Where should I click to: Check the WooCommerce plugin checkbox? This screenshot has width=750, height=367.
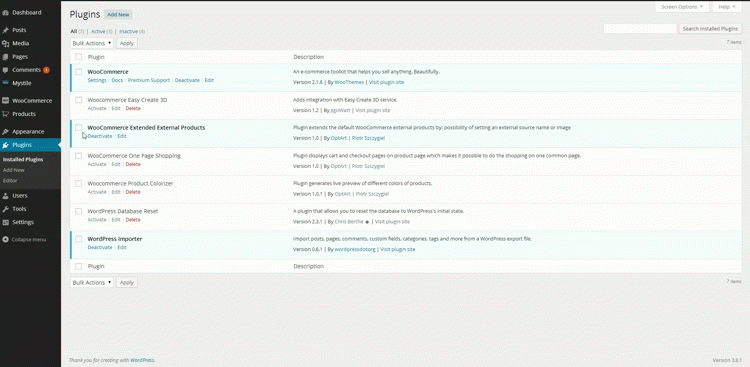coord(78,72)
